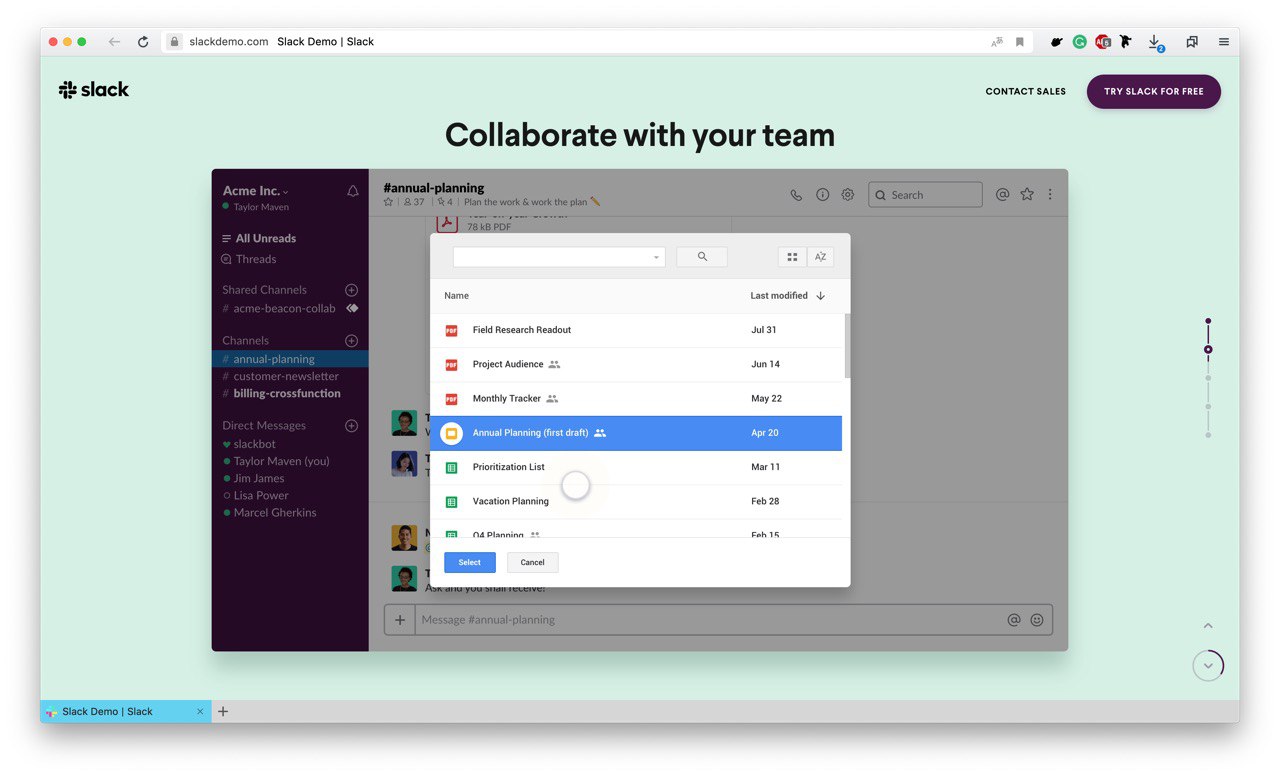
Task: Open All Unreads in the sidebar
Action: (259, 238)
